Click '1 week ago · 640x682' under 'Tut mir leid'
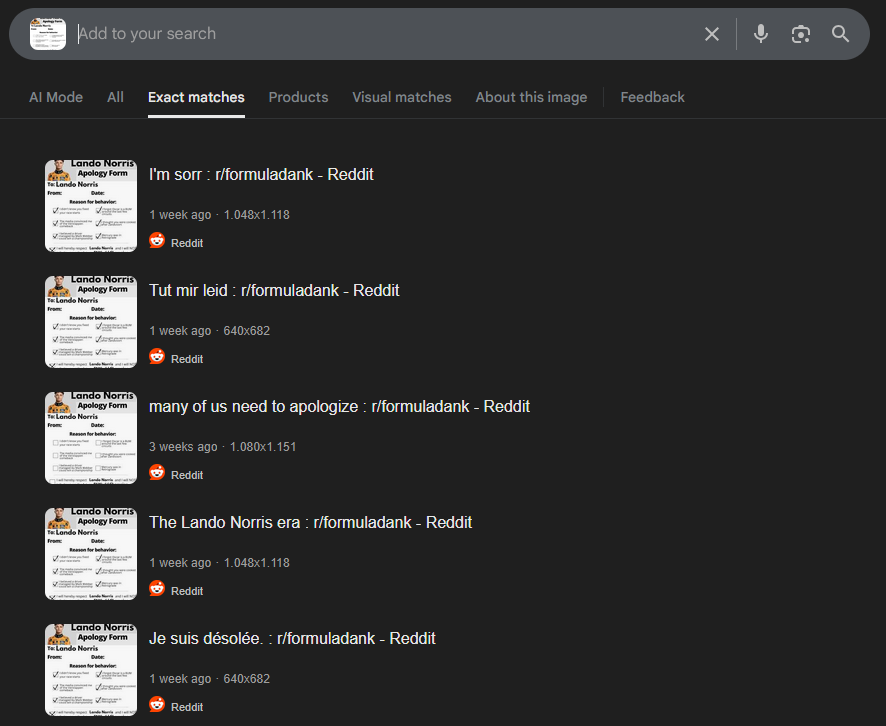Viewport: 886px width, 726px height. coord(210,331)
